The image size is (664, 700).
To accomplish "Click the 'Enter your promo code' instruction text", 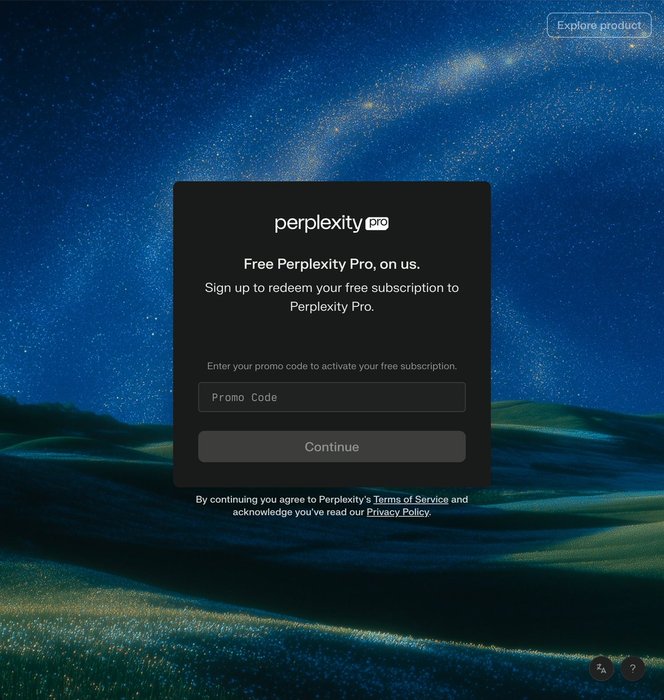I will (x=332, y=366).
